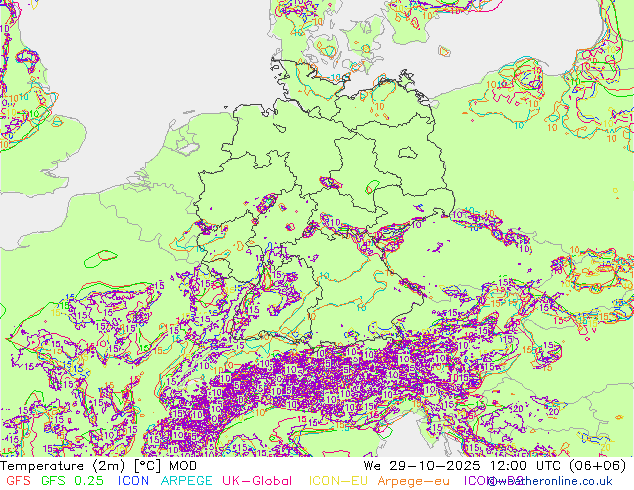Click the "(06+06)" forecast run text
Image resolution: width=634 pixels, height=490 pixels.
597,466
